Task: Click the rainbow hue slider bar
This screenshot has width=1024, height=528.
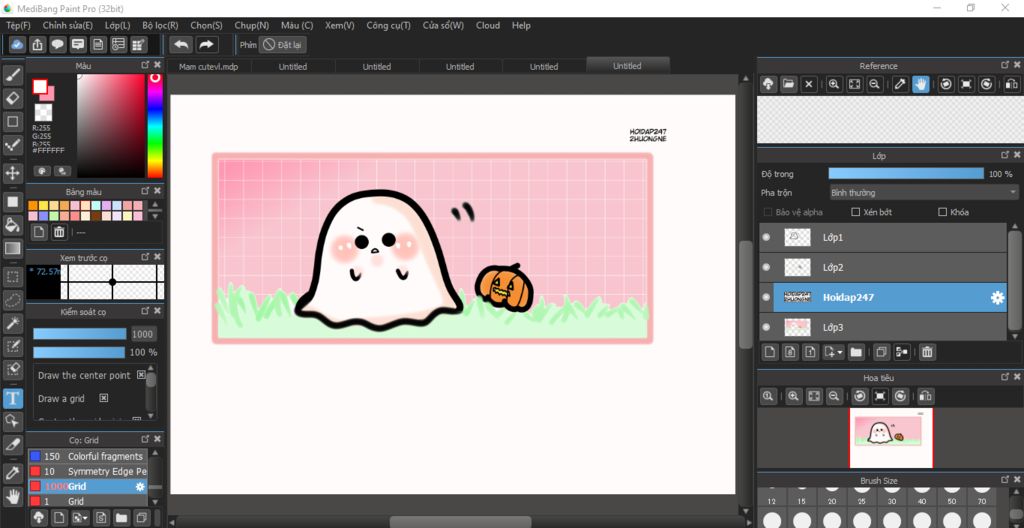Action: [x=155, y=125]
